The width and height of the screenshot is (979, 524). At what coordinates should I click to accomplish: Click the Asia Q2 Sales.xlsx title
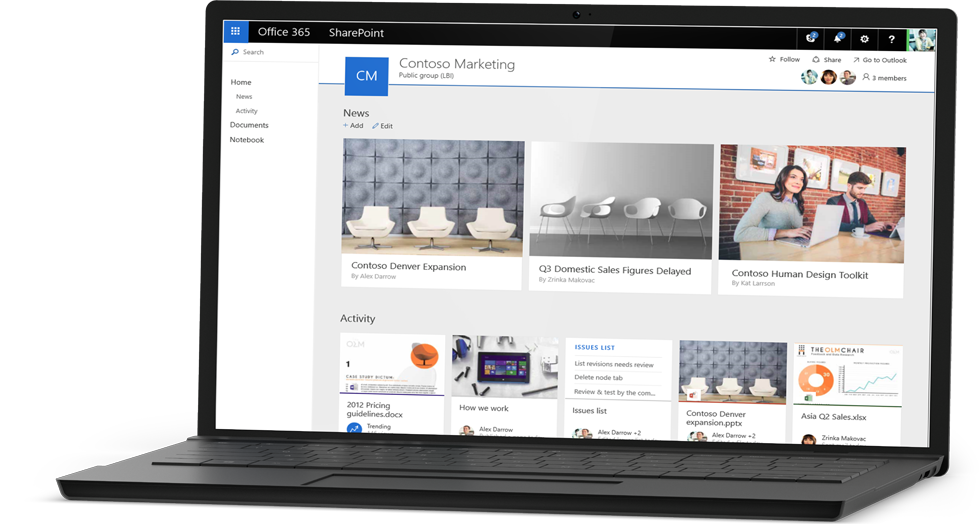[x=834, y=416]
